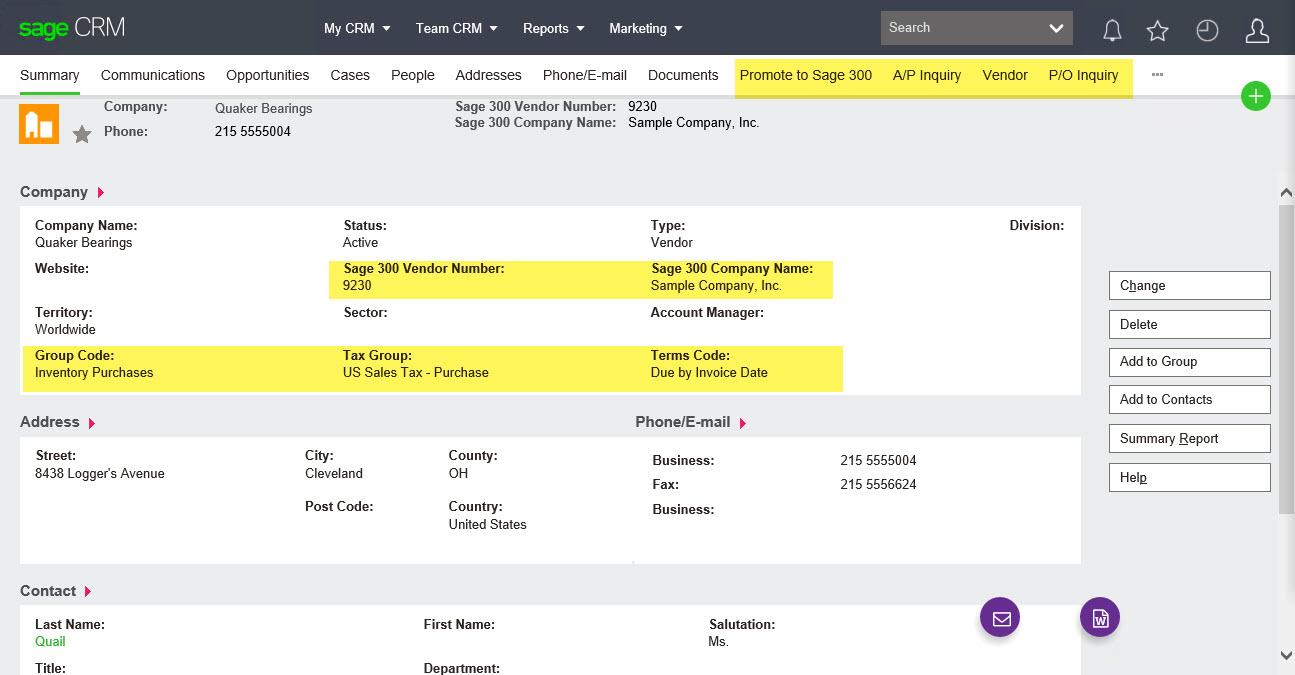Switch to the Documents tab
Screen dimensions: 1295x675
click(683, 75)
